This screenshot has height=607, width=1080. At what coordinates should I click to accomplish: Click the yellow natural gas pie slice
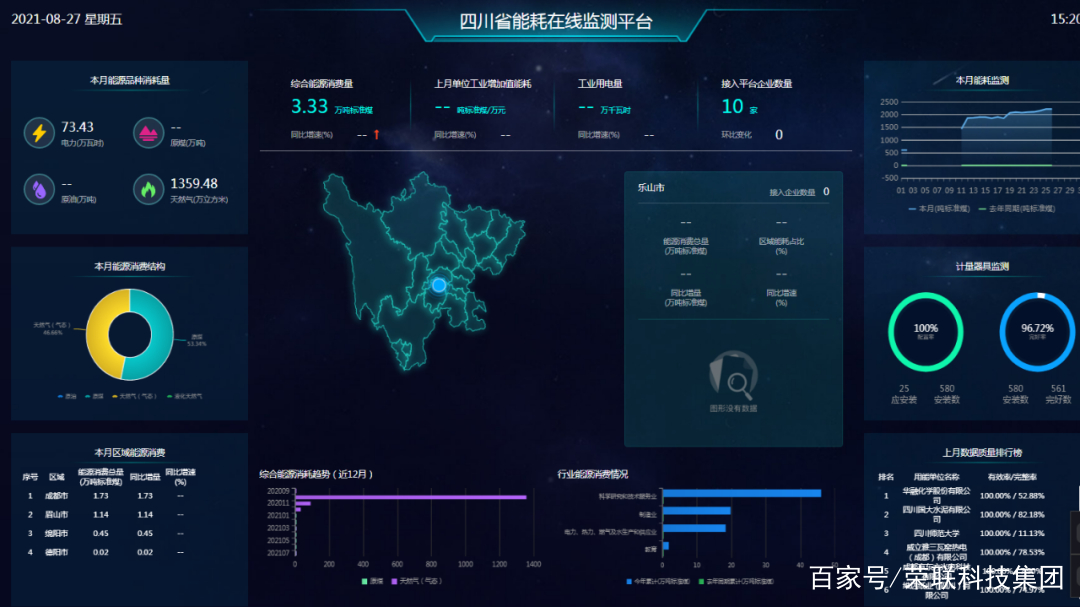click(98, 334)
